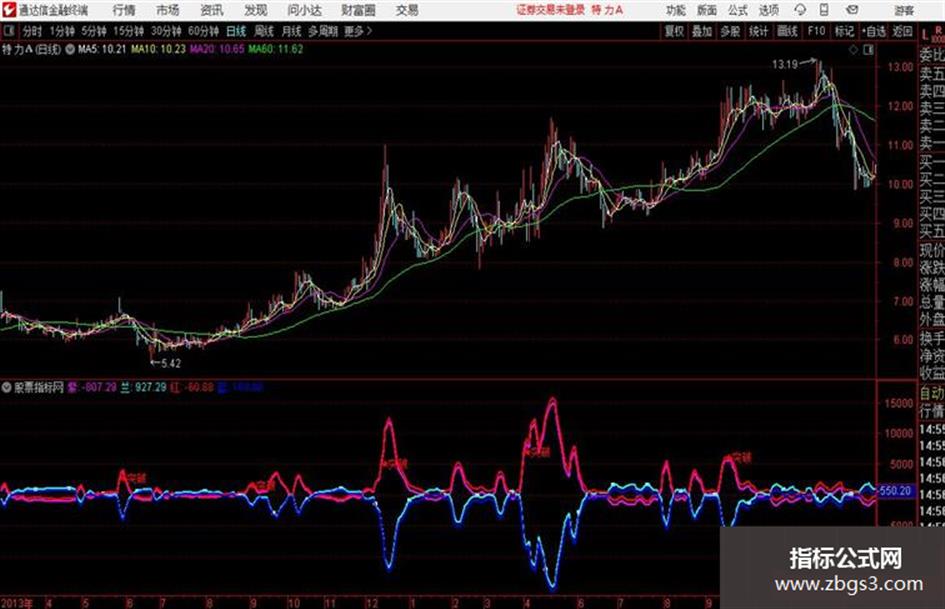The height and width of the screenshot is (609, 945).
Task: Click the 5.42 low price marker
Action: 171,363
